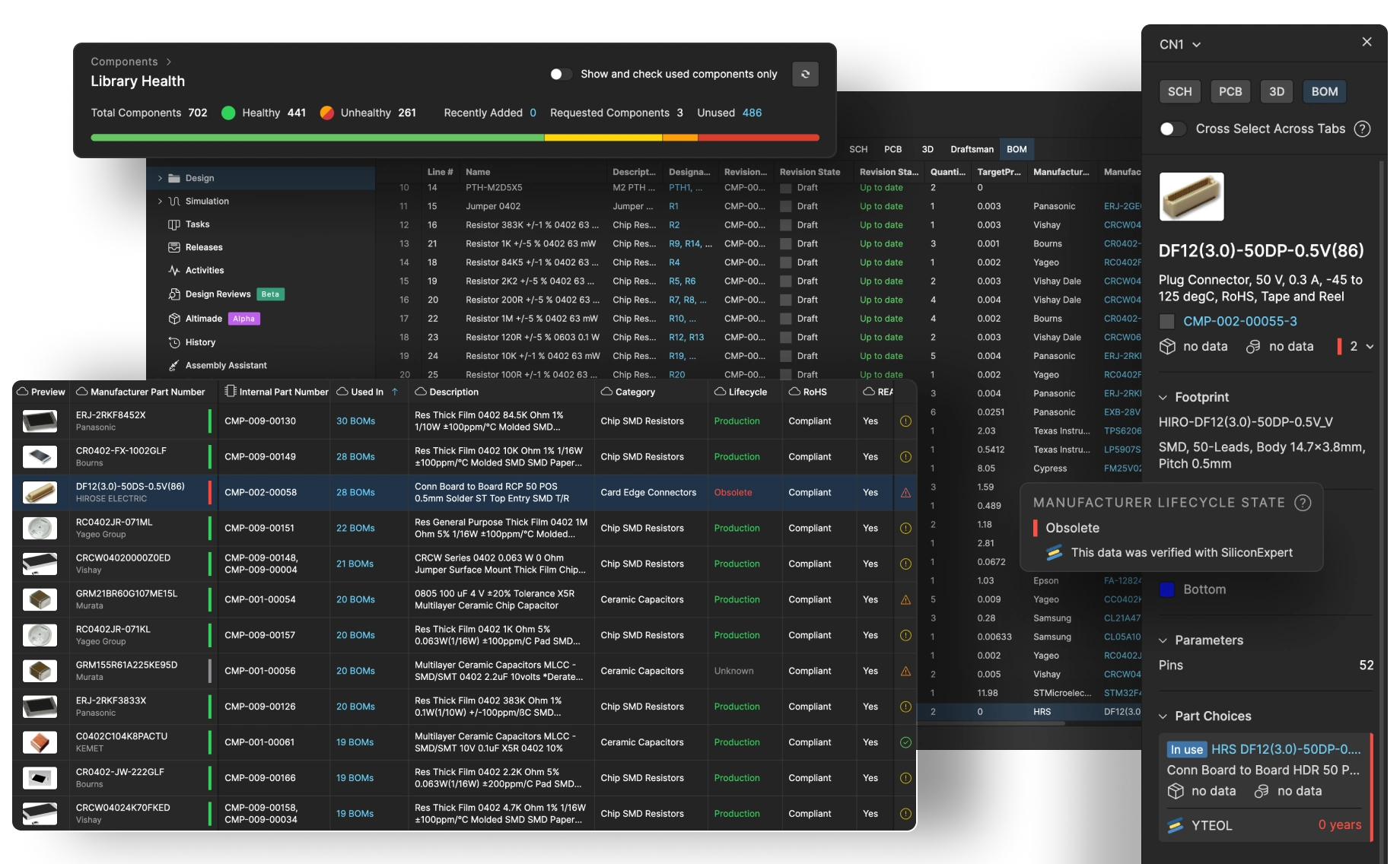
Task: Click the Activities pulse icon
Action: pyautogui.click(x=174, y=271)
